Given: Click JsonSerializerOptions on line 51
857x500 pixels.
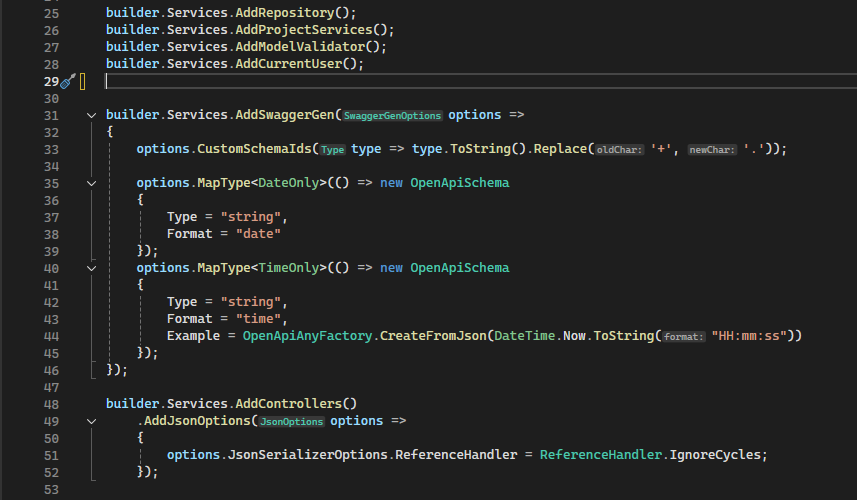Looking at the screenshot, I should 308,455.
